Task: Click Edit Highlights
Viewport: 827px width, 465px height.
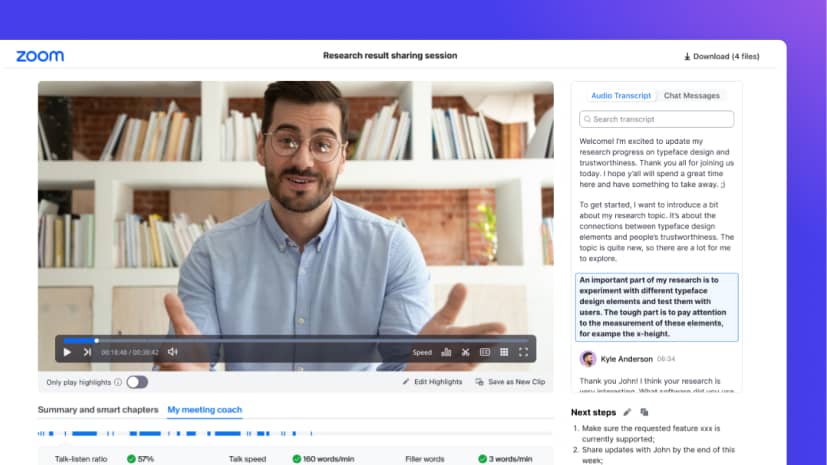Action: click(432, 382)
